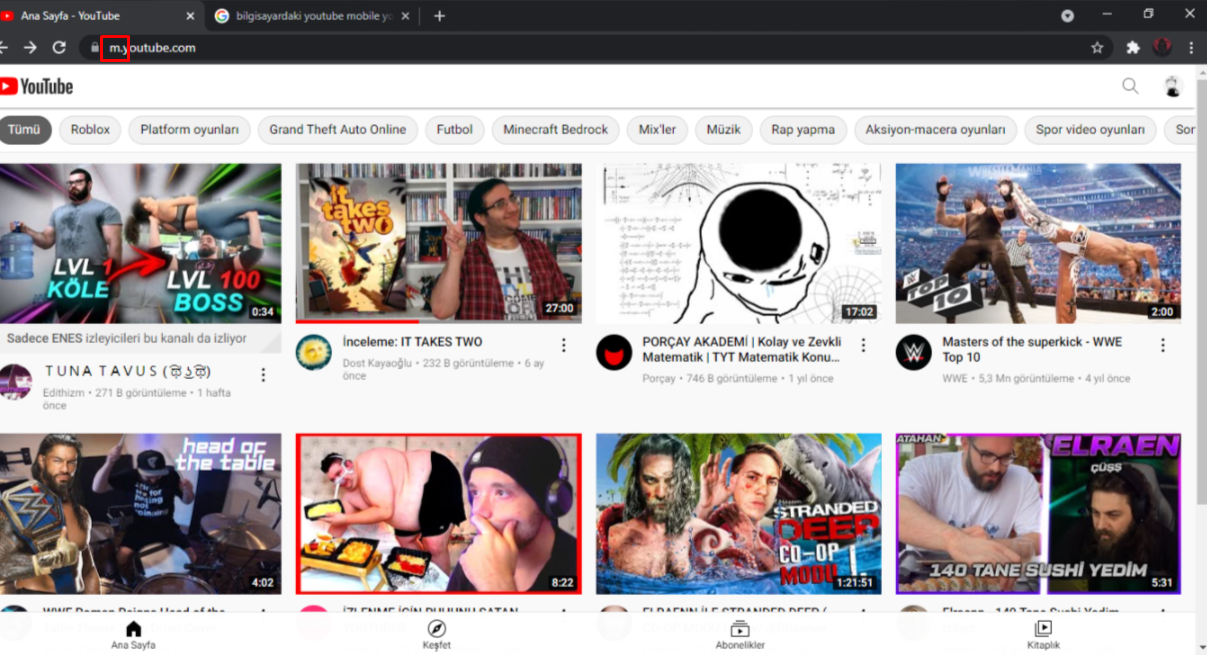Open options for İnceleme: IT TAKES TWO
Screen dimensions: 1207x655
coord(564,345)
